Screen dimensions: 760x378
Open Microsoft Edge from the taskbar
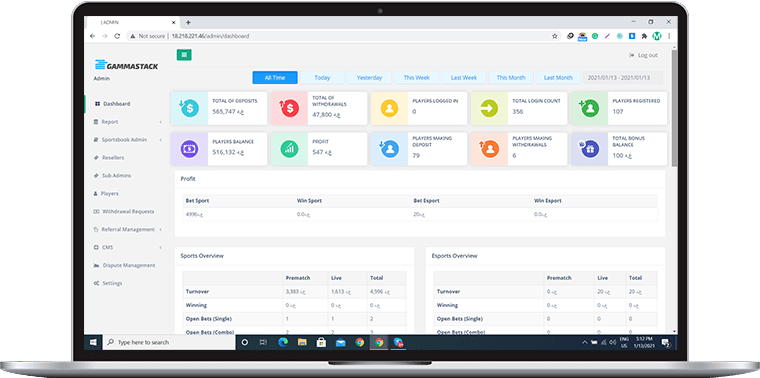tap(283, 342)
